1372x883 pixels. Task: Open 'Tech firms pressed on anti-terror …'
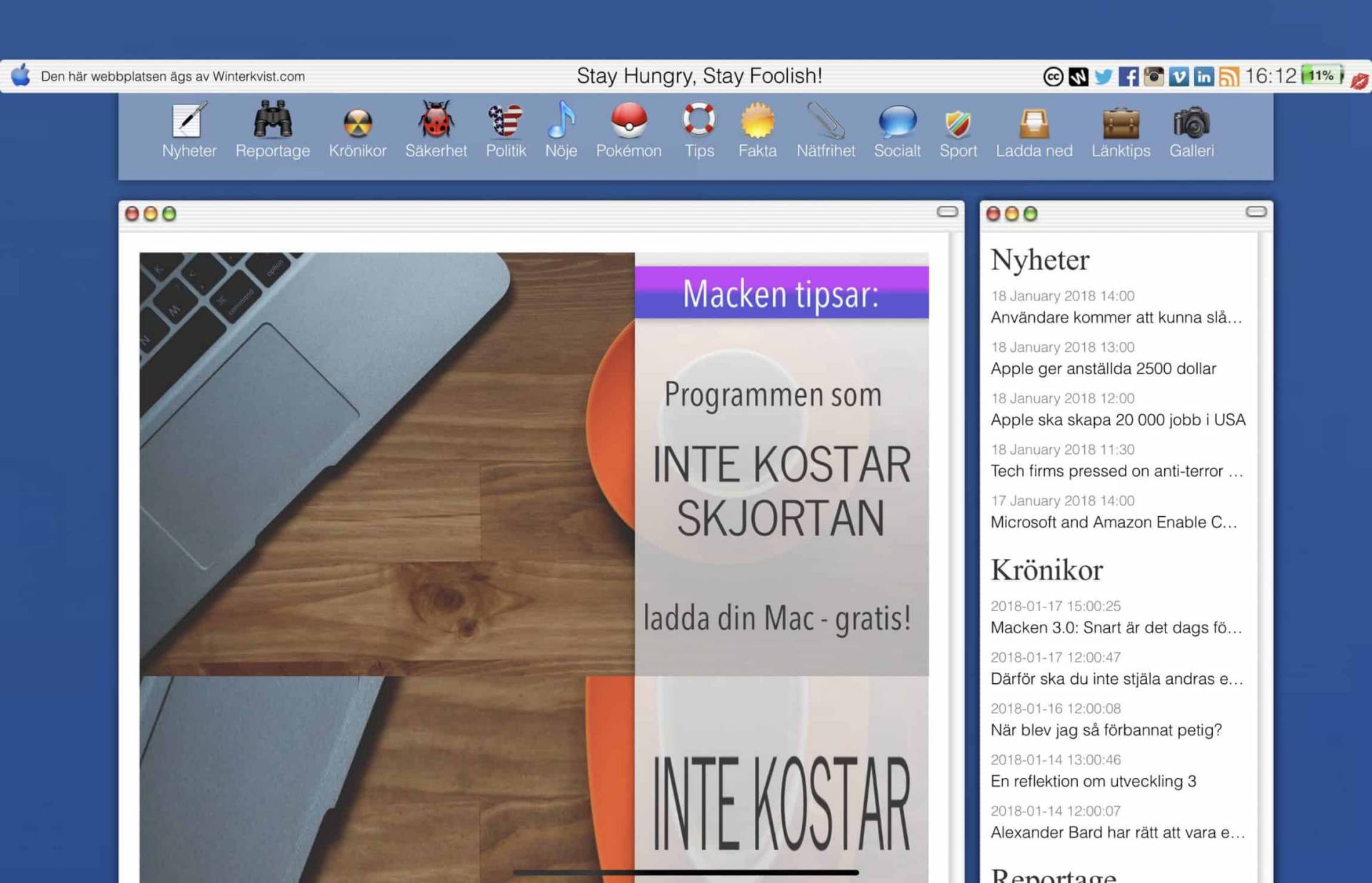(1116, 471)
